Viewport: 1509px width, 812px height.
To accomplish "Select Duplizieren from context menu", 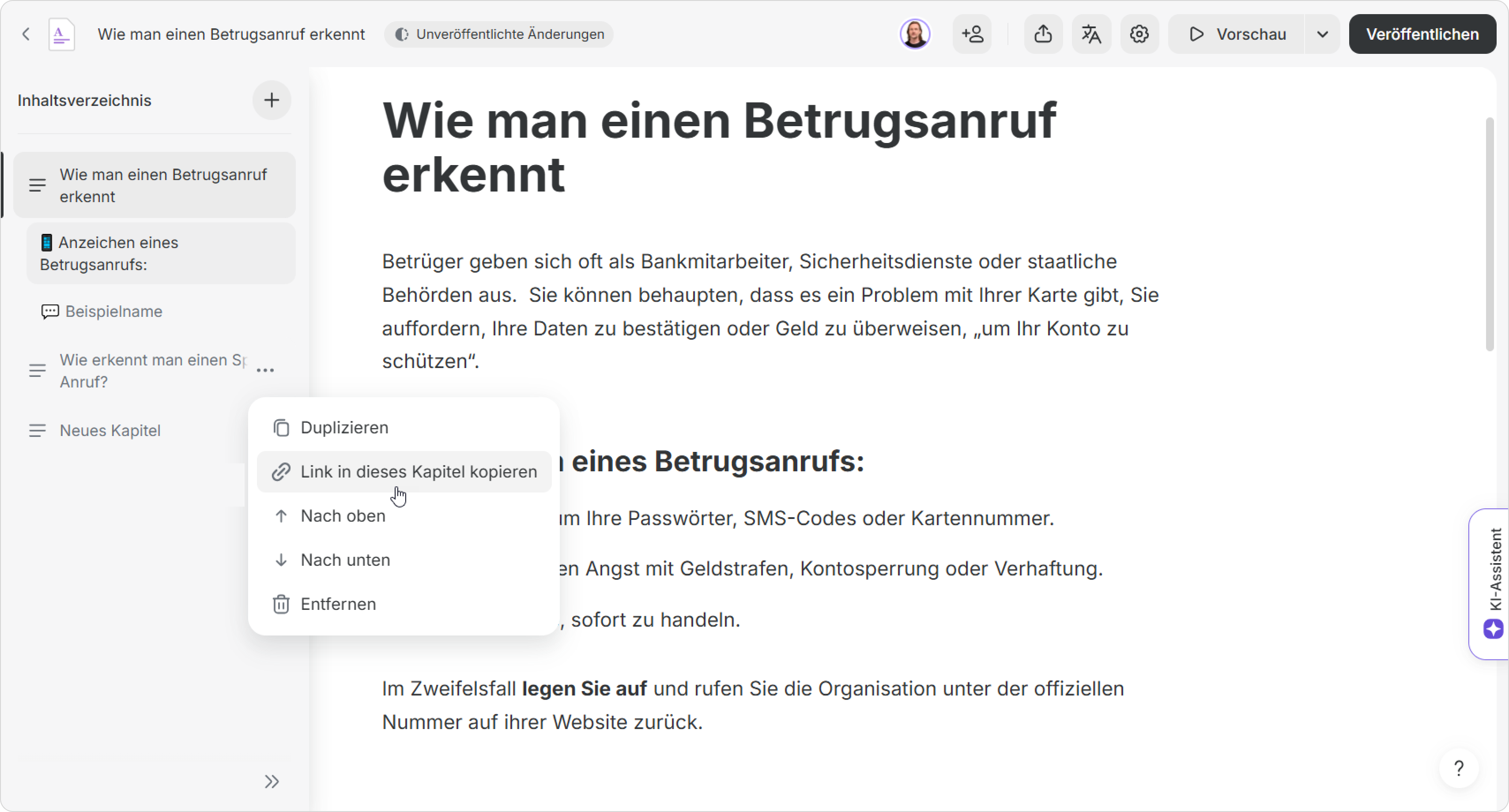I will tap(344, 427).
